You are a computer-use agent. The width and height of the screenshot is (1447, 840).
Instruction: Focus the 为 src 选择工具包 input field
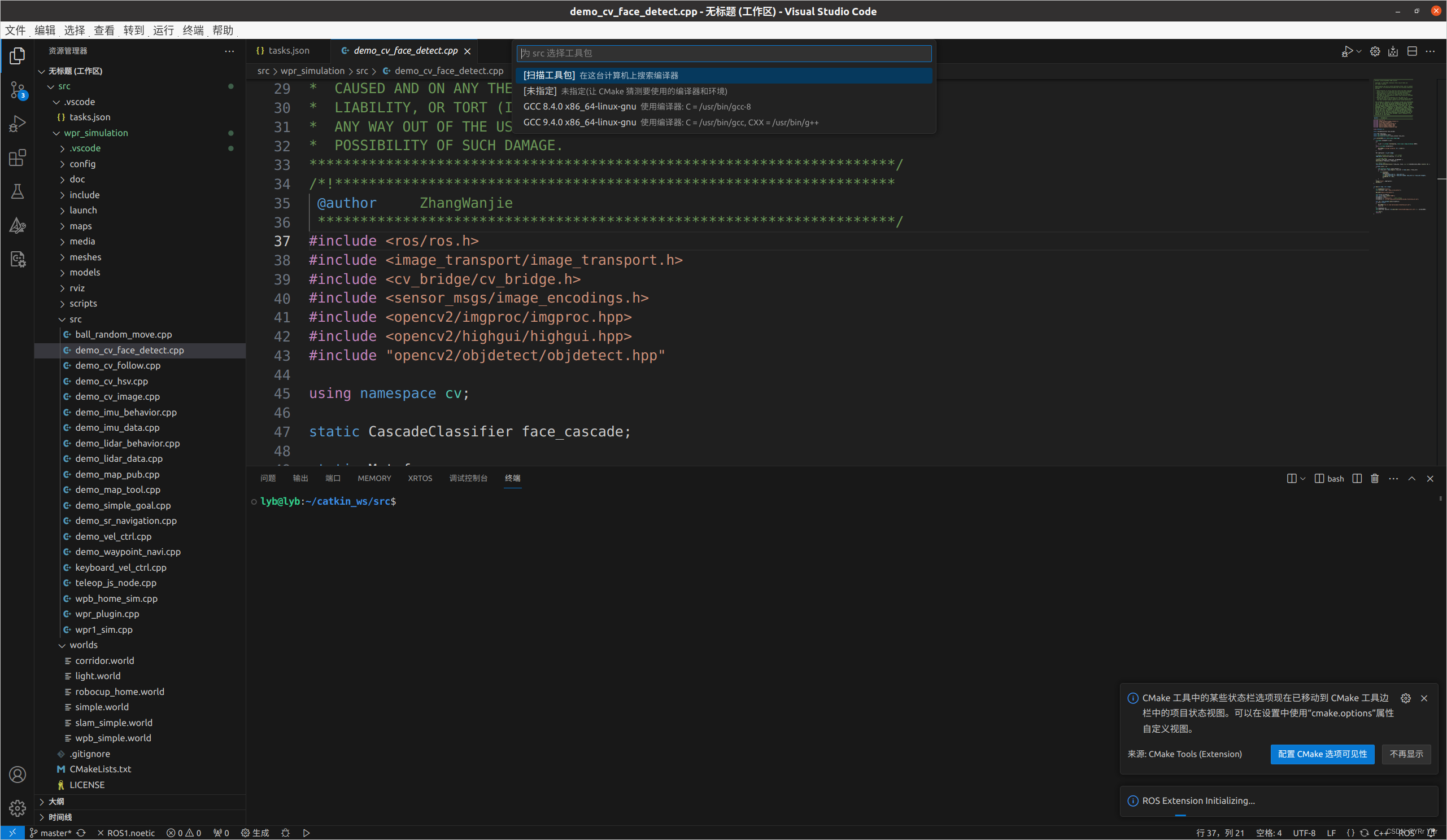(723, 53)
